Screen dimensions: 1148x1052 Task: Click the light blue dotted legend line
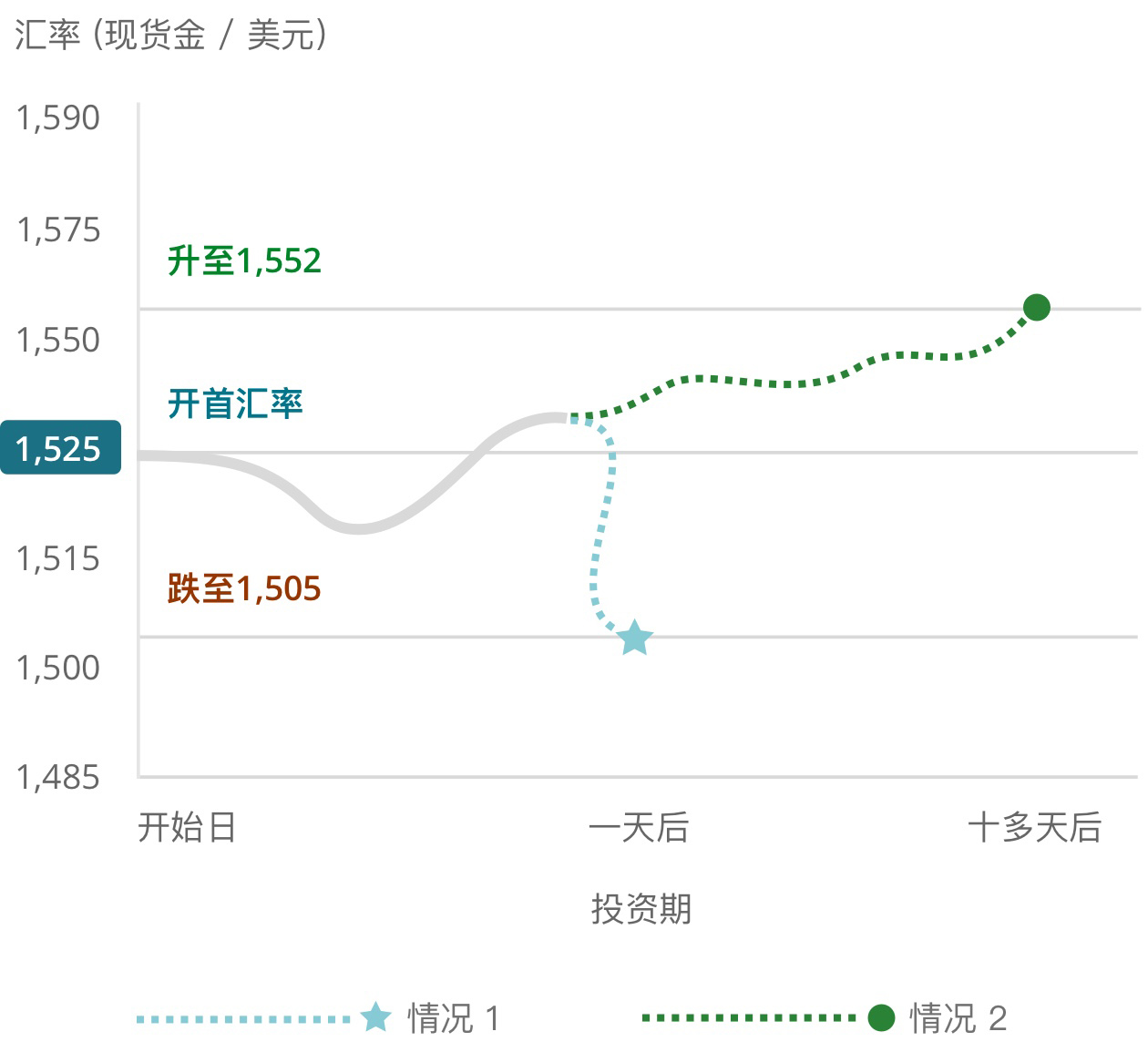click(243, 1018)
